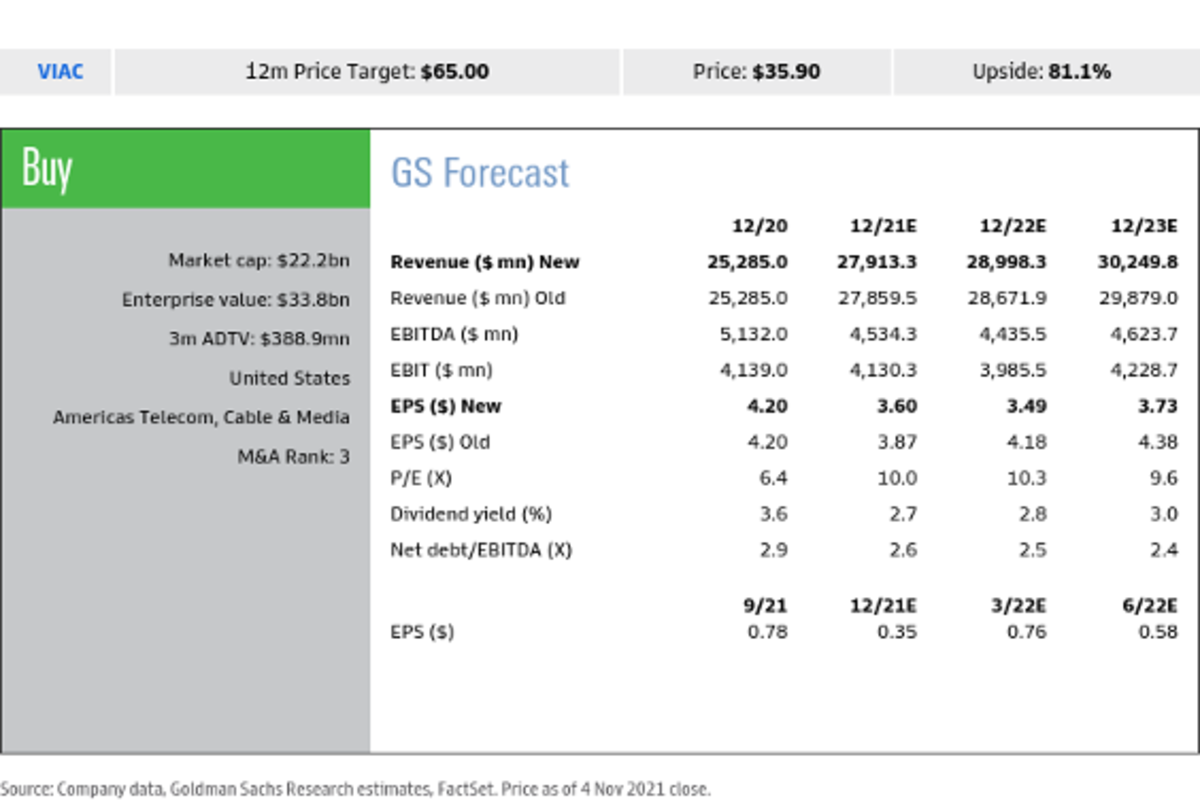Click the Upside 81.1% cell
The image size is (1200, 800).
click(x=1041, y=72)
